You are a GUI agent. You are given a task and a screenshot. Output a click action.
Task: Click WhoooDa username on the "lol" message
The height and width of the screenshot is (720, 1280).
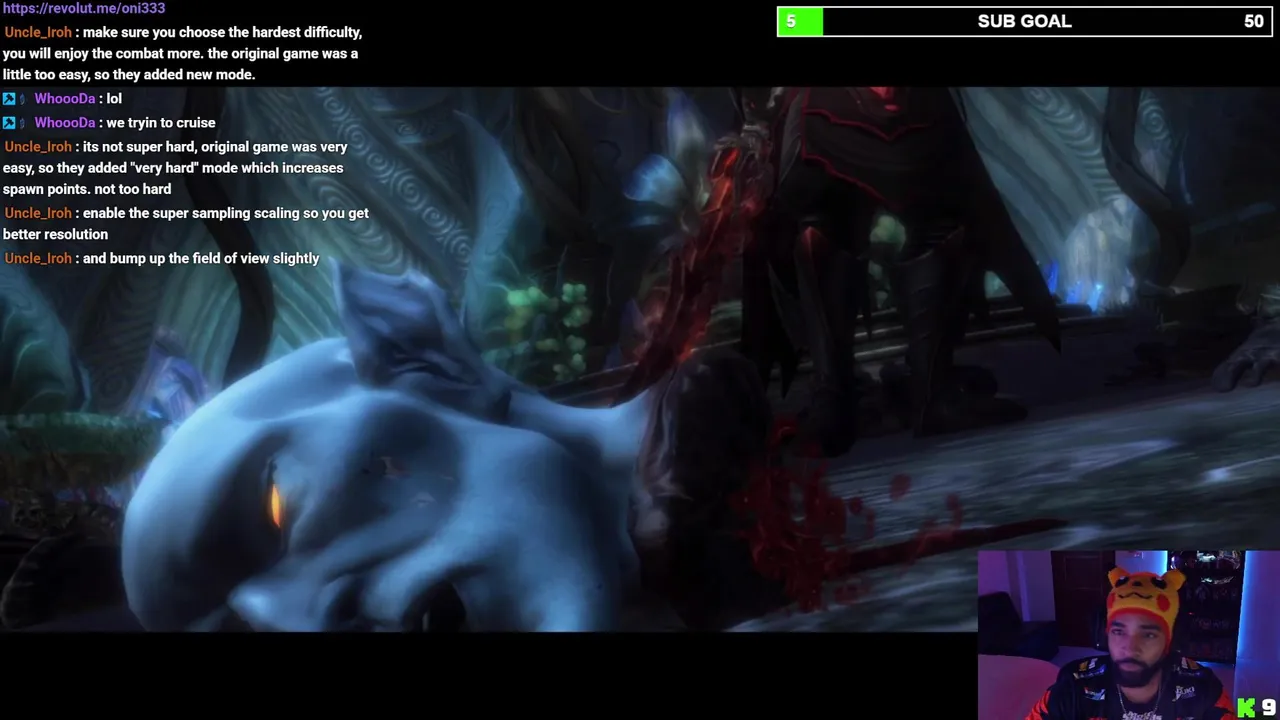coord(65,99)
